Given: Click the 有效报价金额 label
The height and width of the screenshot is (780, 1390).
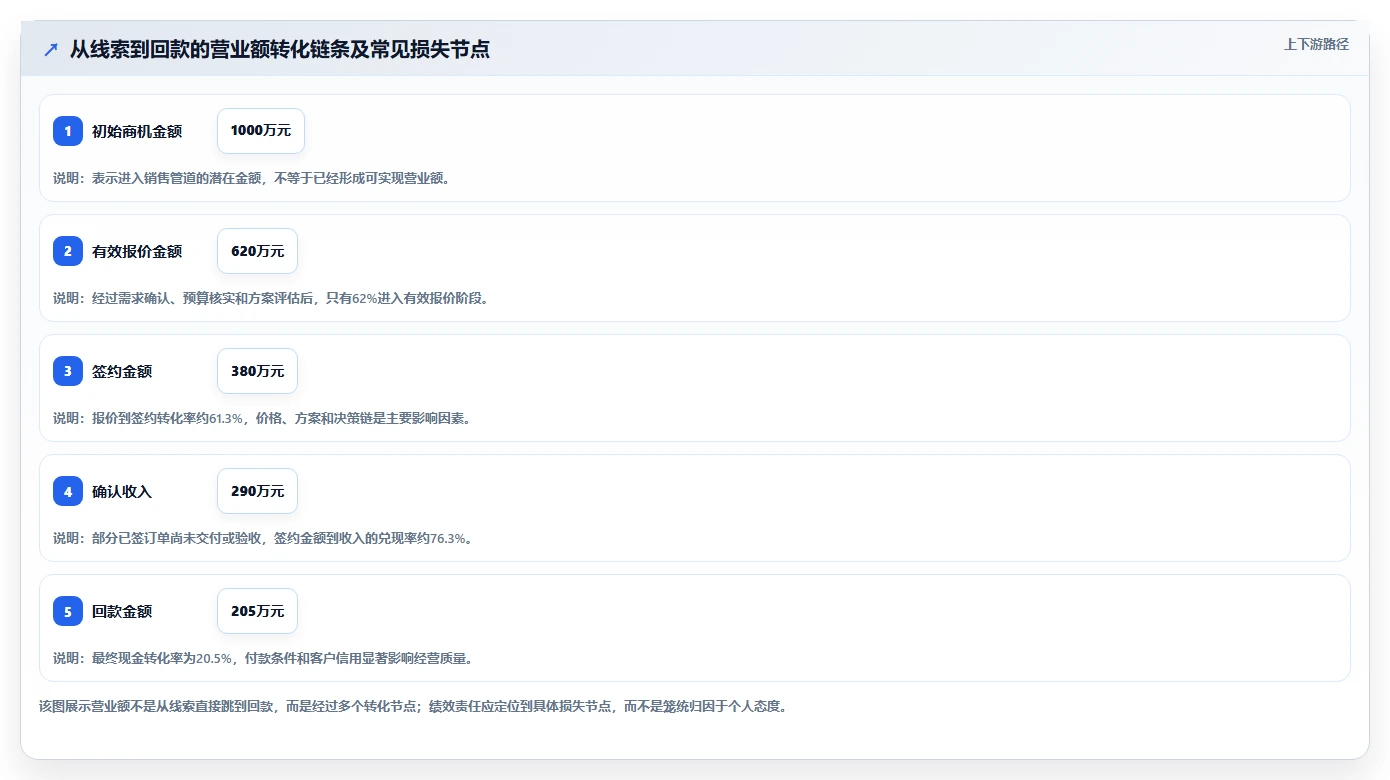Looking at the screenshot, I should coord(137,251).
